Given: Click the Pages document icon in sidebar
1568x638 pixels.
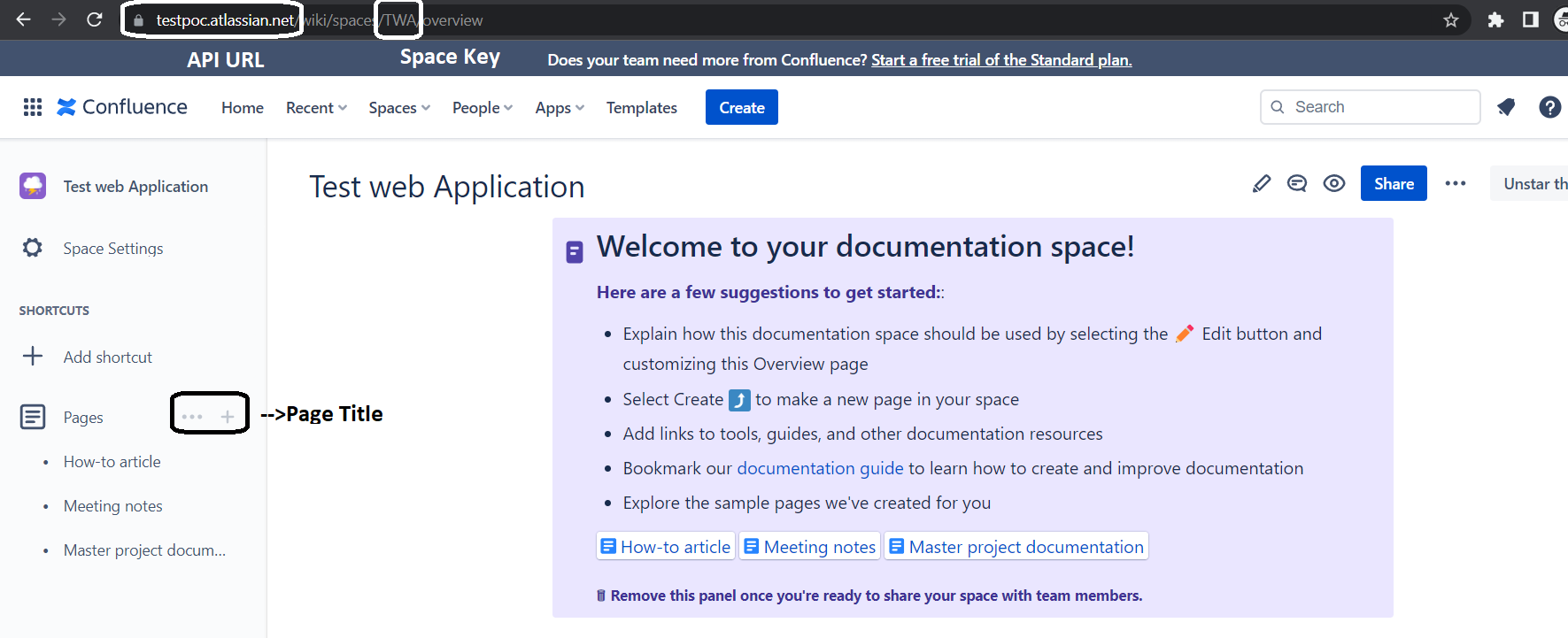Looking at the screenshot, I should click(x=33, y=417).
